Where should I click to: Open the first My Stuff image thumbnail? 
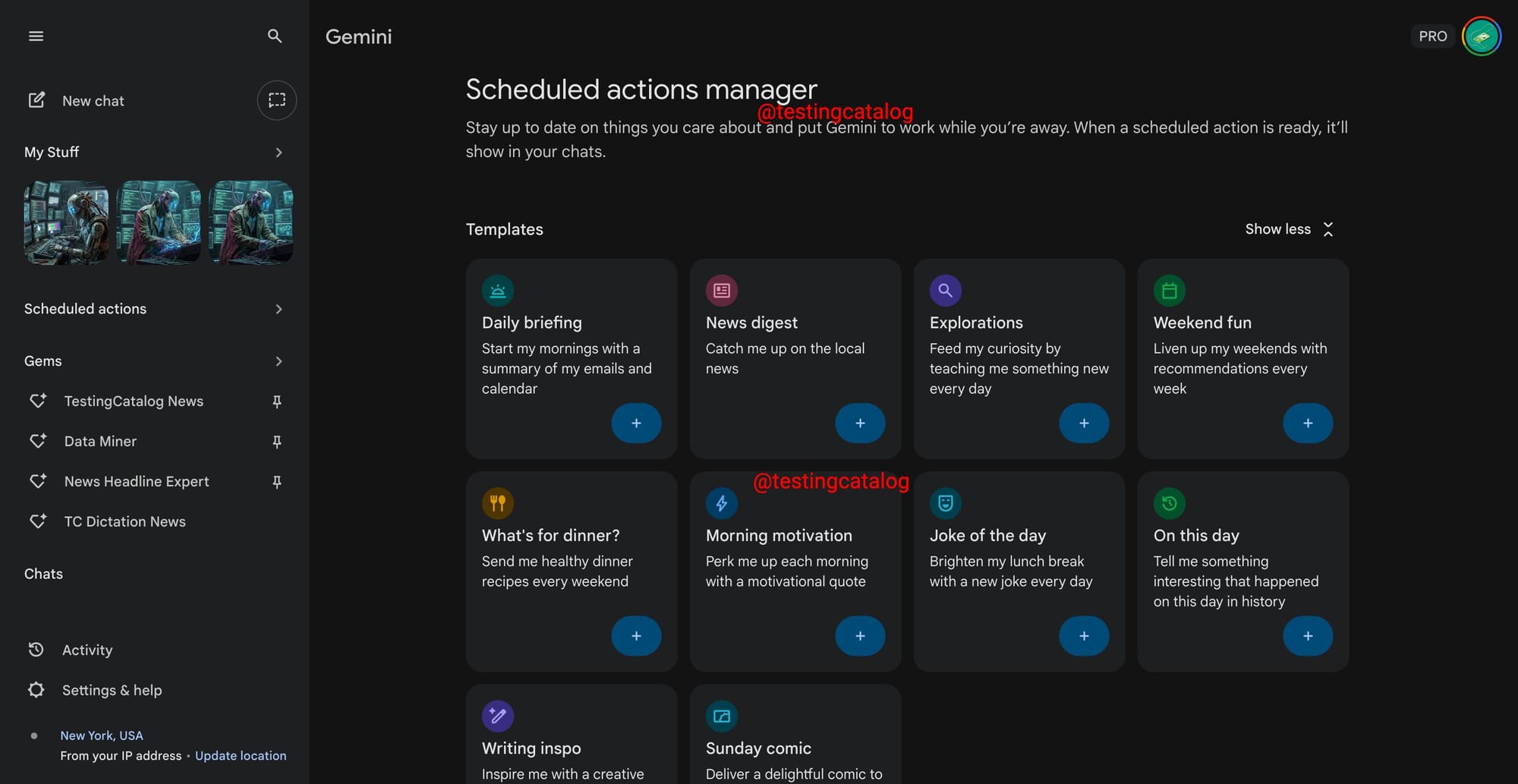tap(66, 222)
